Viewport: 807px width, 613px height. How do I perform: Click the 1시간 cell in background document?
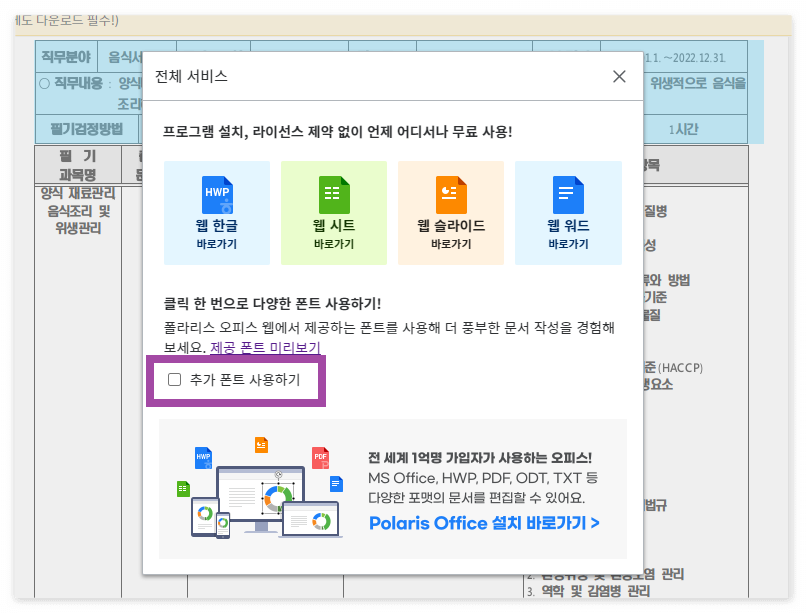click(x=683, y=129)
